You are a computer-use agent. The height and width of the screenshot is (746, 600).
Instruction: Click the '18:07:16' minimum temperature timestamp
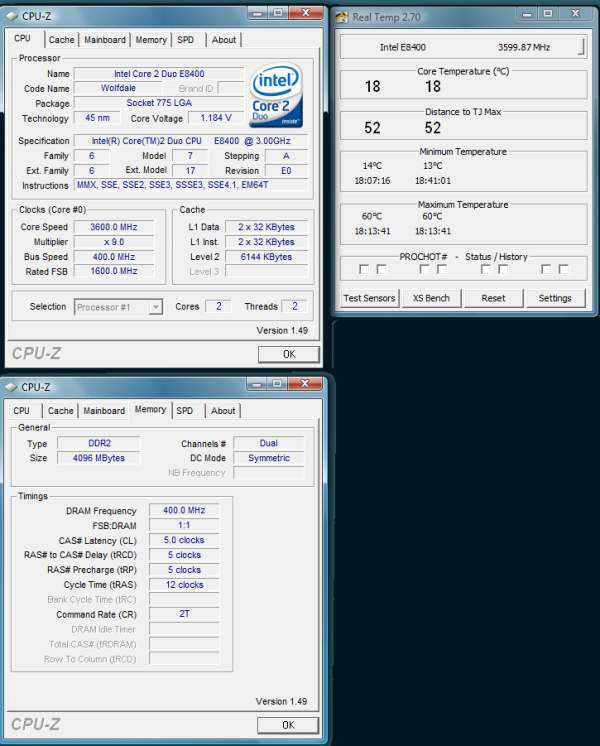pos(372,181)
